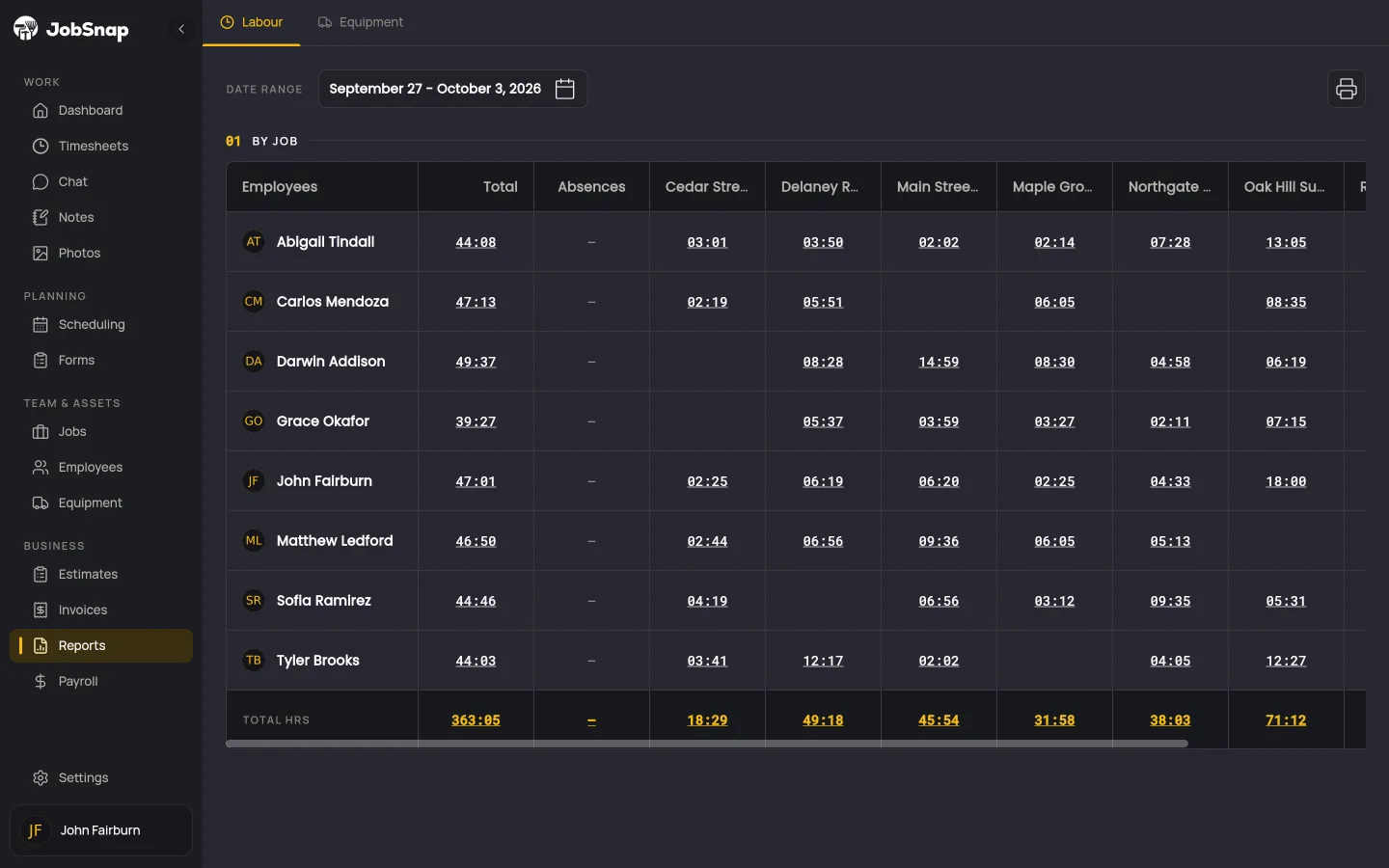1389x868 pixels.
Task: Click the Settings gear icon
Action: click(x=41, y=777)
